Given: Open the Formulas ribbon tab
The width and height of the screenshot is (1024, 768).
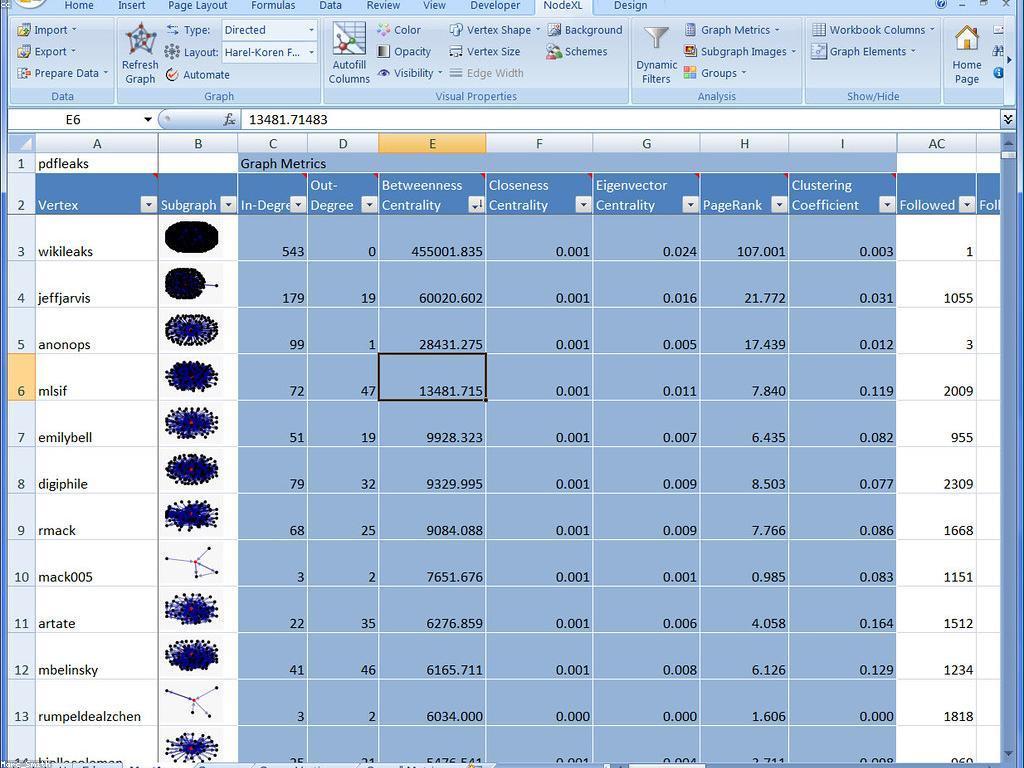Looking at the screenshot, I should tap(273, 6).
